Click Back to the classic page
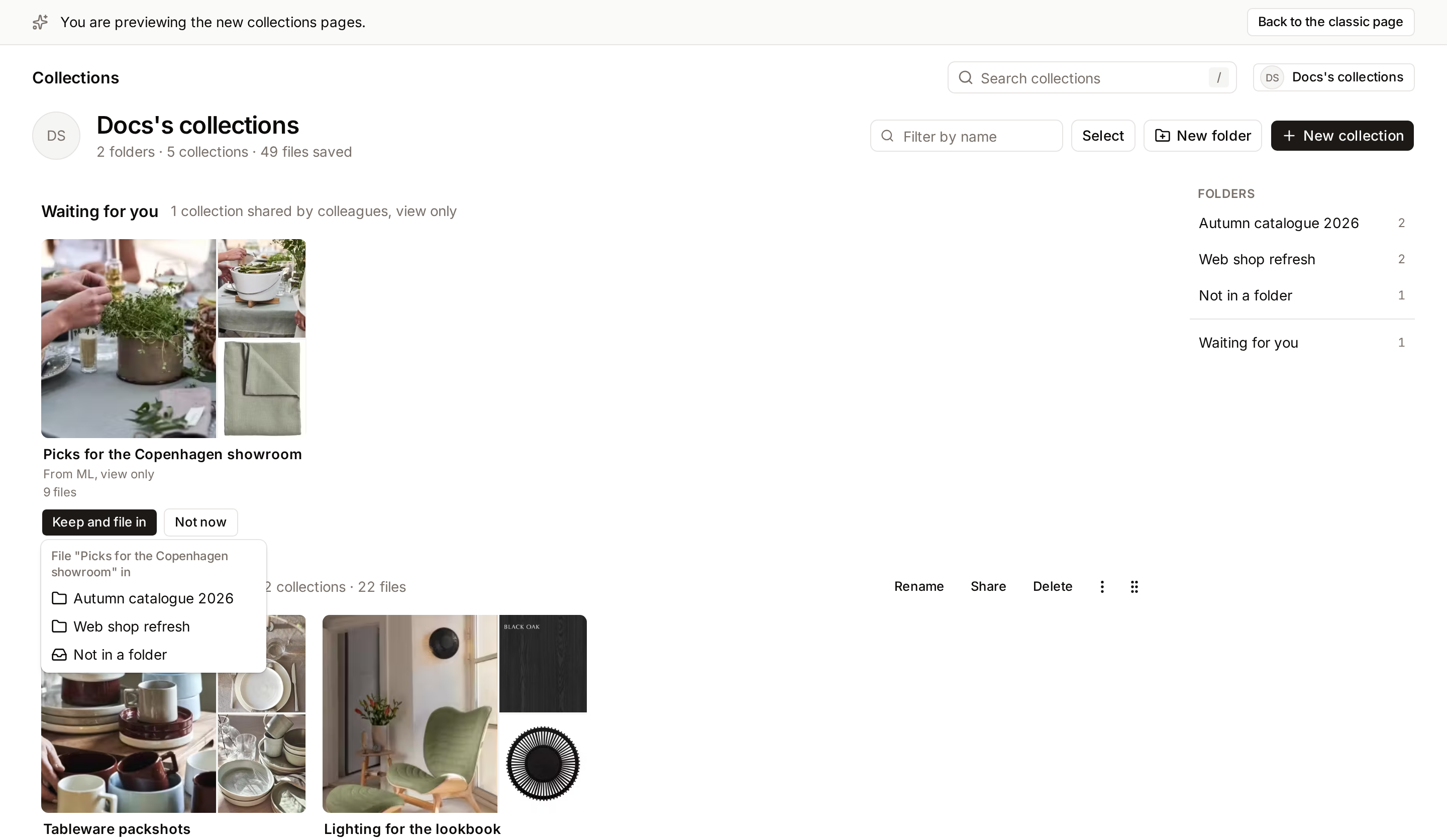Image resolution: width=1447 pixels, height=840 pixels. (x=1330, y=22)
